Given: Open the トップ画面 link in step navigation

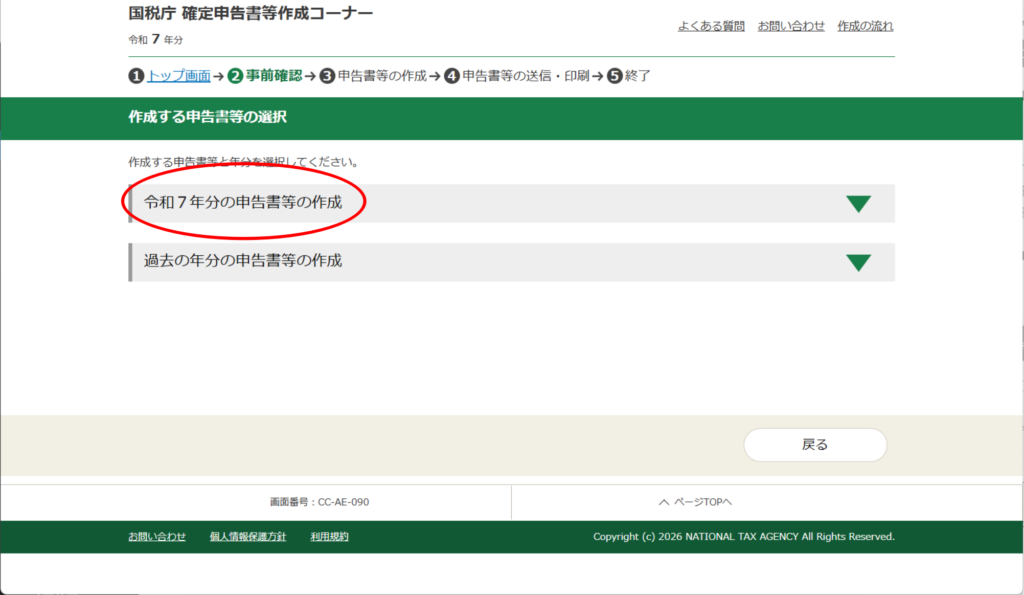Looking at the screenshot, I should pos(178,76).
